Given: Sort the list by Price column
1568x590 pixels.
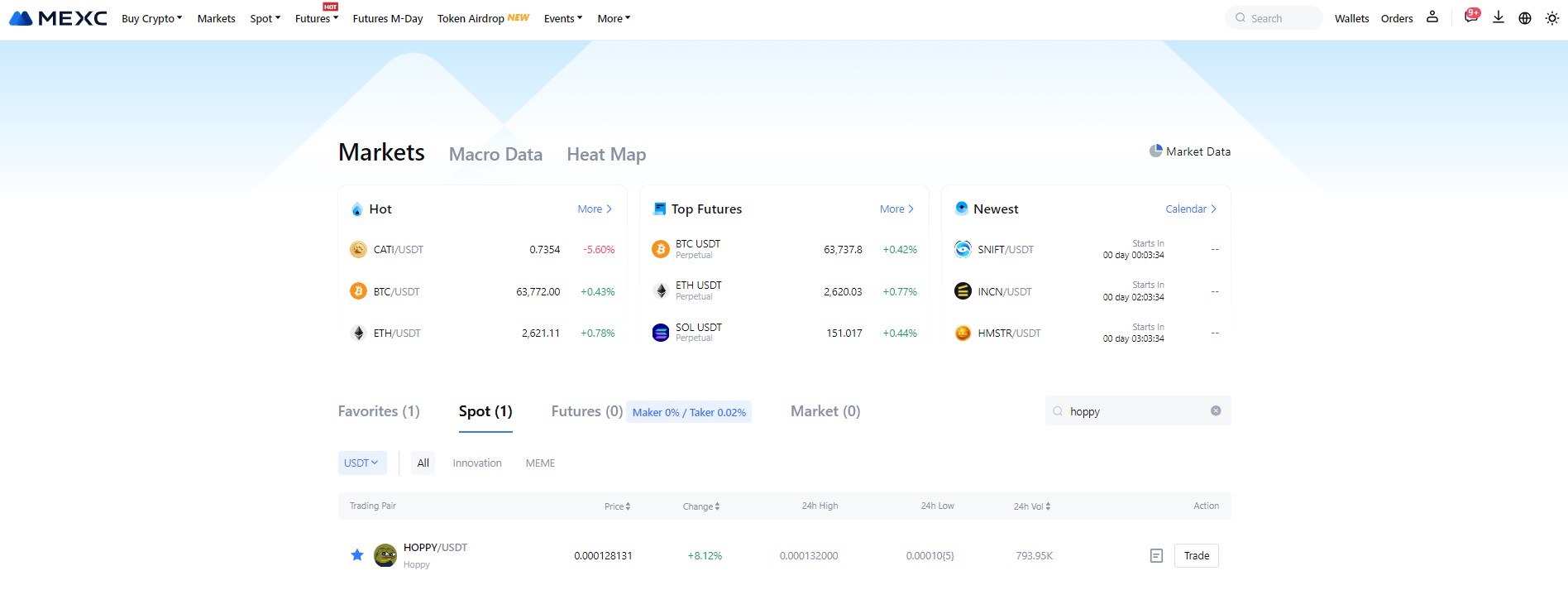Looking at the screenshot, I should coord(617,506).
